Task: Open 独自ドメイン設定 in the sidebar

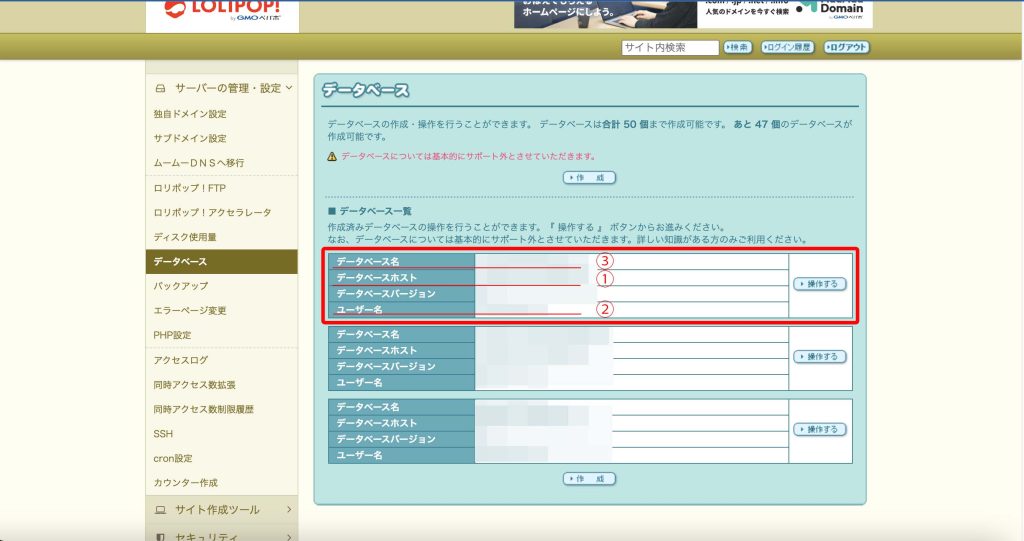Action: [190, 114]
